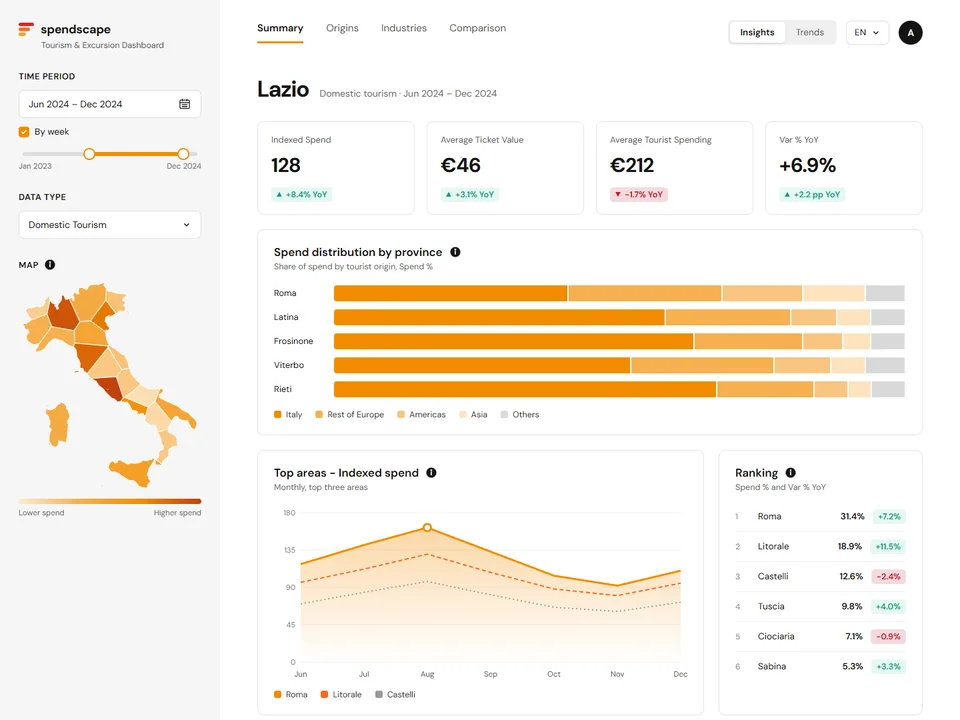Click the Roma stacked bar in distribution chart
Screen dimensions: 960x720
click(619, 293)
